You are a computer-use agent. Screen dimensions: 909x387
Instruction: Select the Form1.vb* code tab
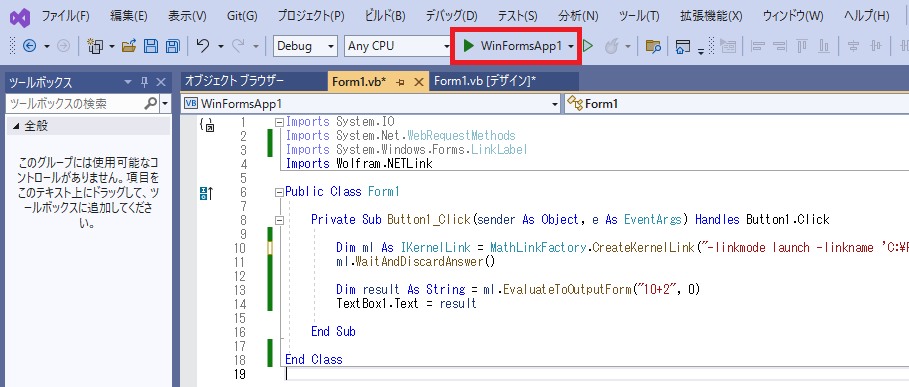[359, 82]
